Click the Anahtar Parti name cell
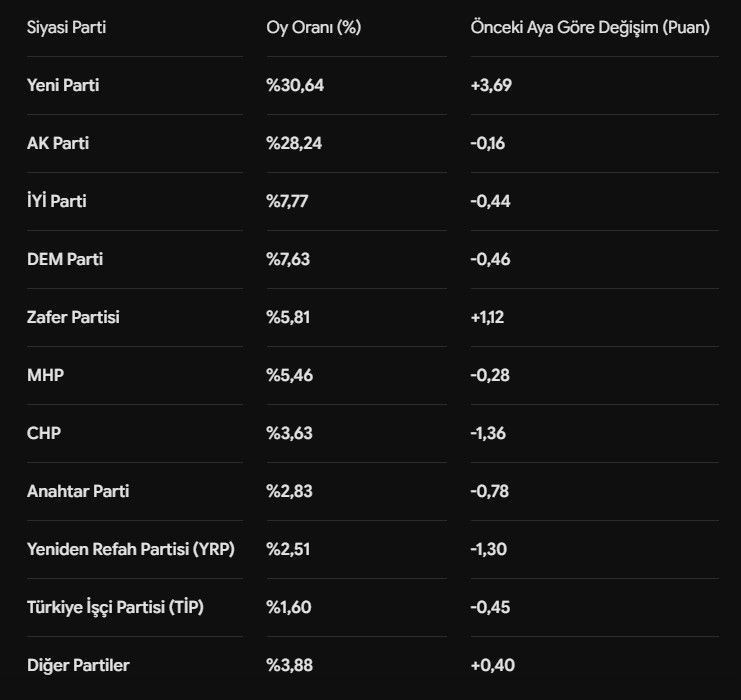The height and width of the screenshot is (700, 741). pyautogui.click(x=78, y=491)
